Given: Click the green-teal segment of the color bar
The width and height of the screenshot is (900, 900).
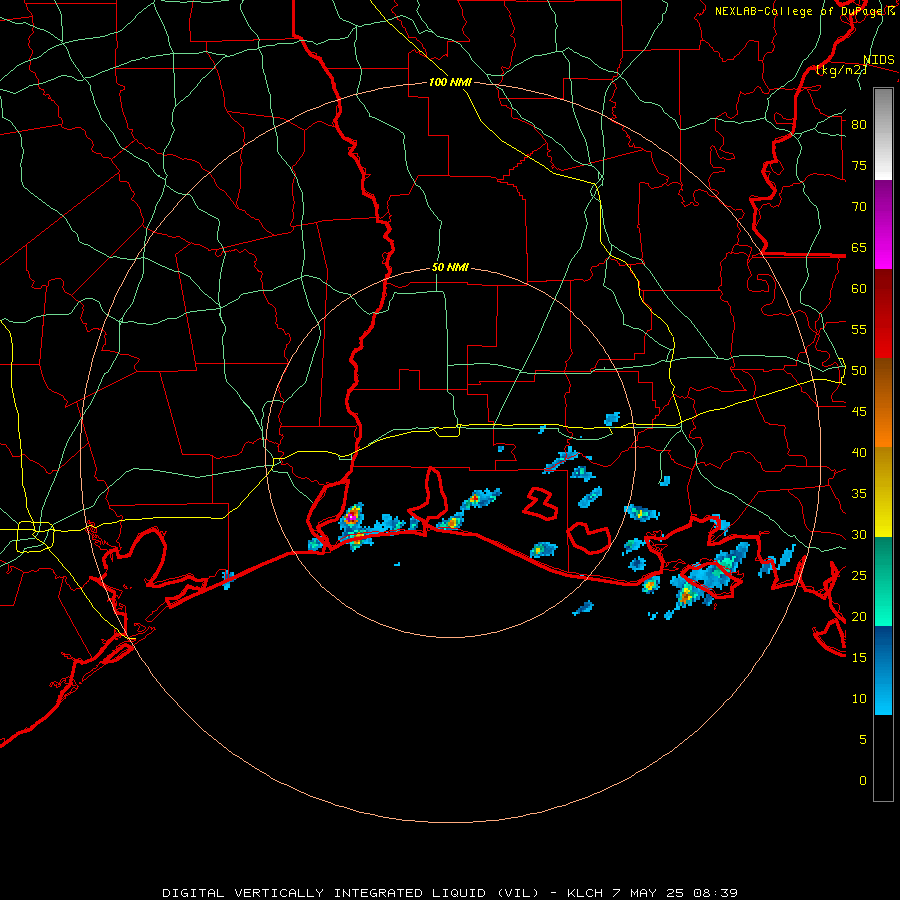Looking at the screenshot, I should coord(883,581).
